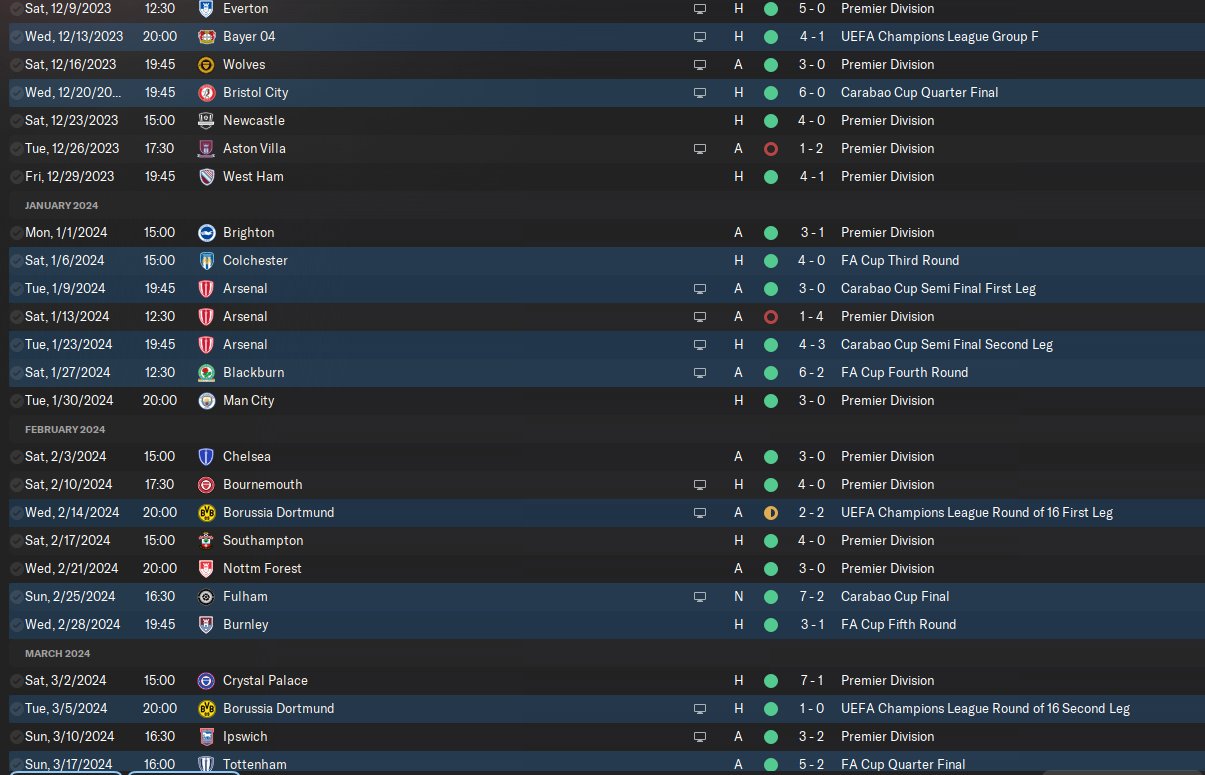This screenshot has height=775, width=1205.
Task: Click red loss indicator on Arsenal 1 - 4 row
Action: tap(770, 316)
